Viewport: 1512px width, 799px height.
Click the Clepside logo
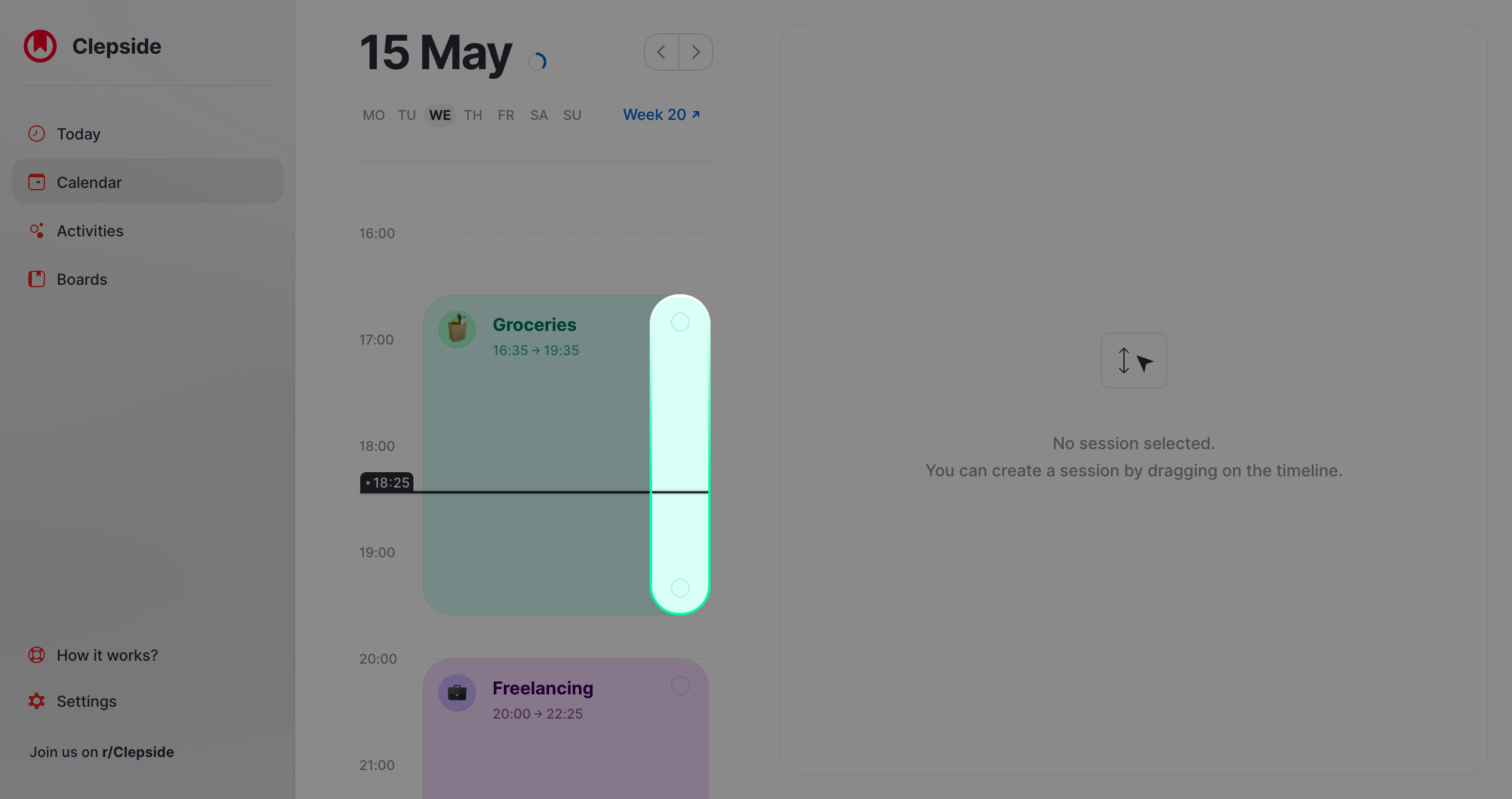point(40,46)
